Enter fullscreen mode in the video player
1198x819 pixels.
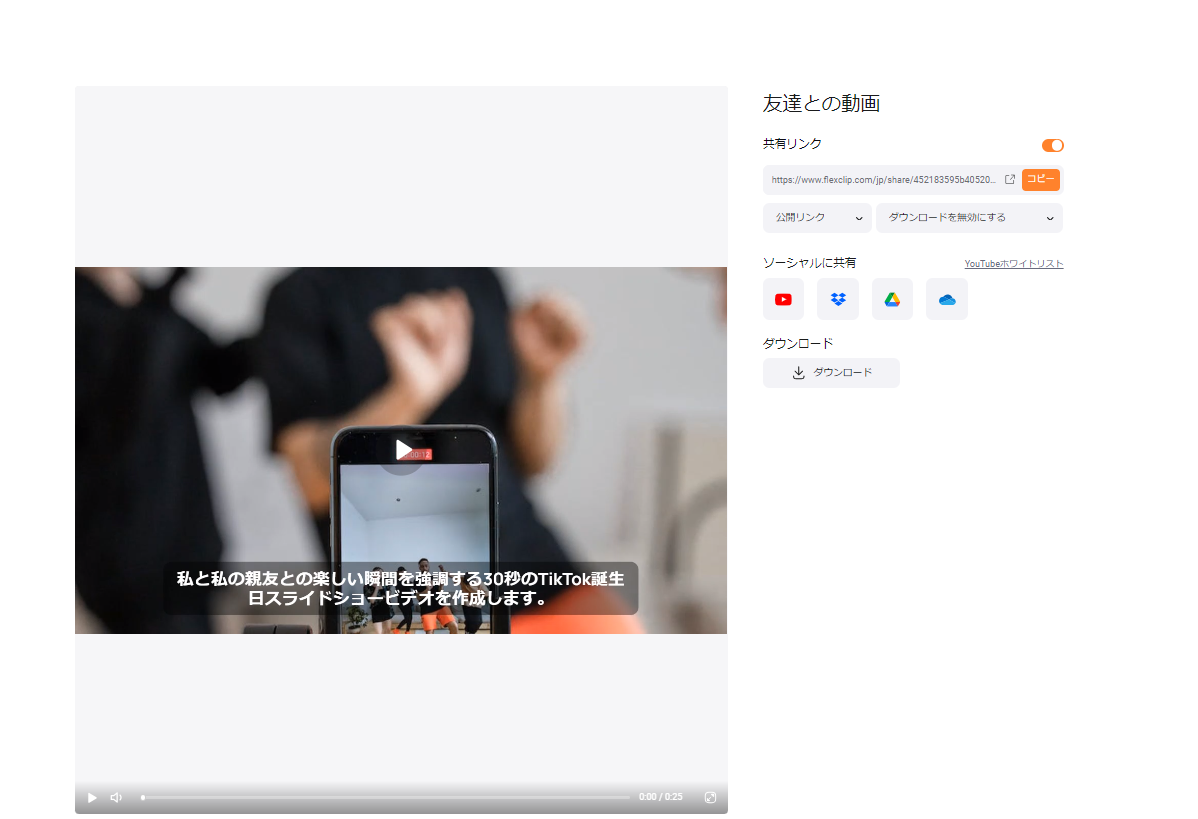coord(710,797)
